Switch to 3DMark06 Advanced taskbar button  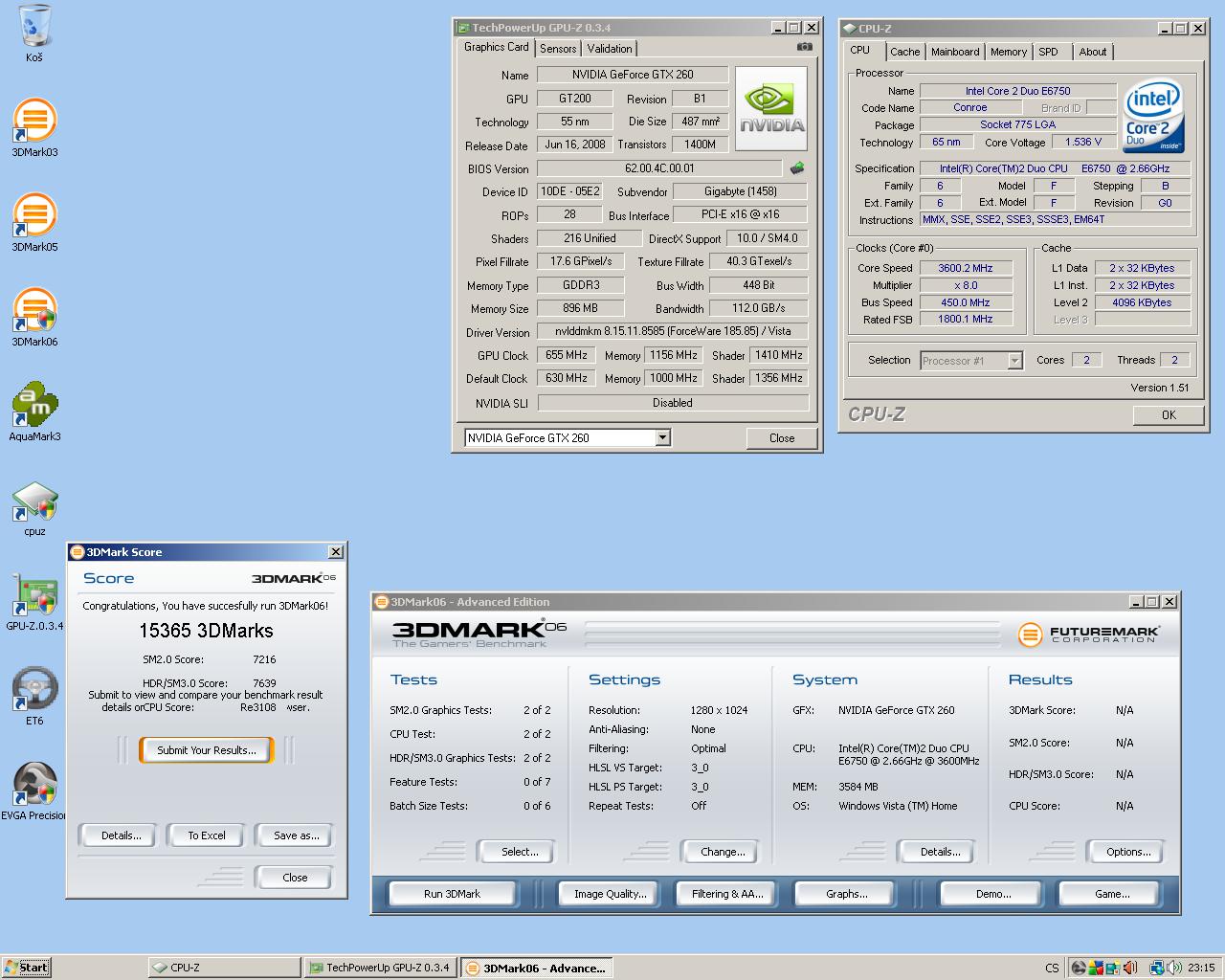(x=536, y=968)
